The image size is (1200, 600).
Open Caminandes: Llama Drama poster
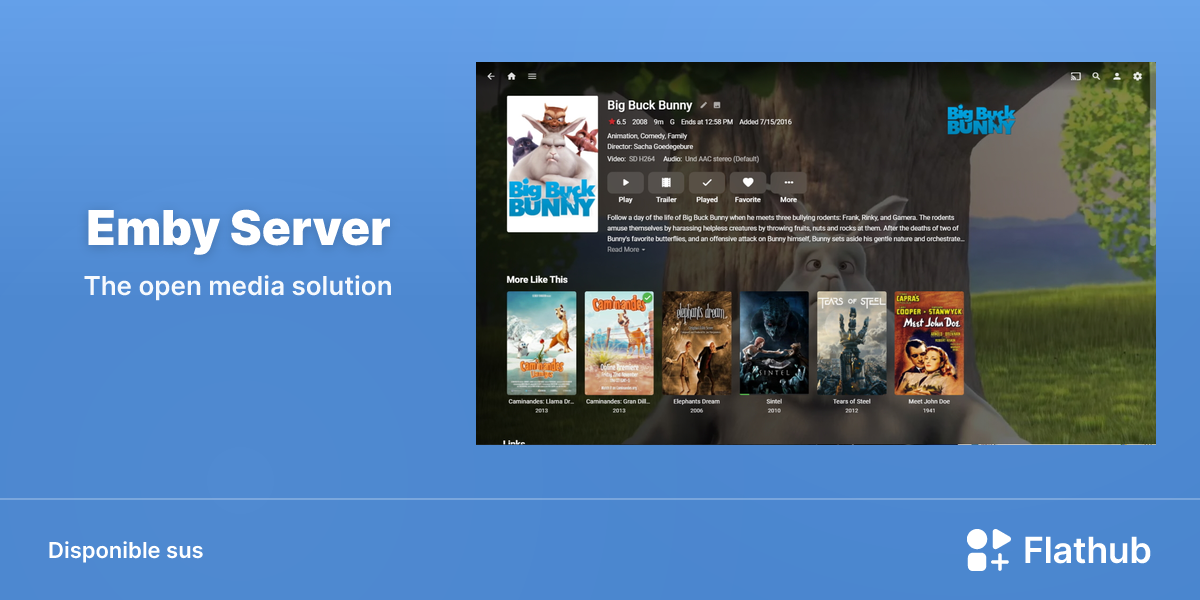pos(541,343)
